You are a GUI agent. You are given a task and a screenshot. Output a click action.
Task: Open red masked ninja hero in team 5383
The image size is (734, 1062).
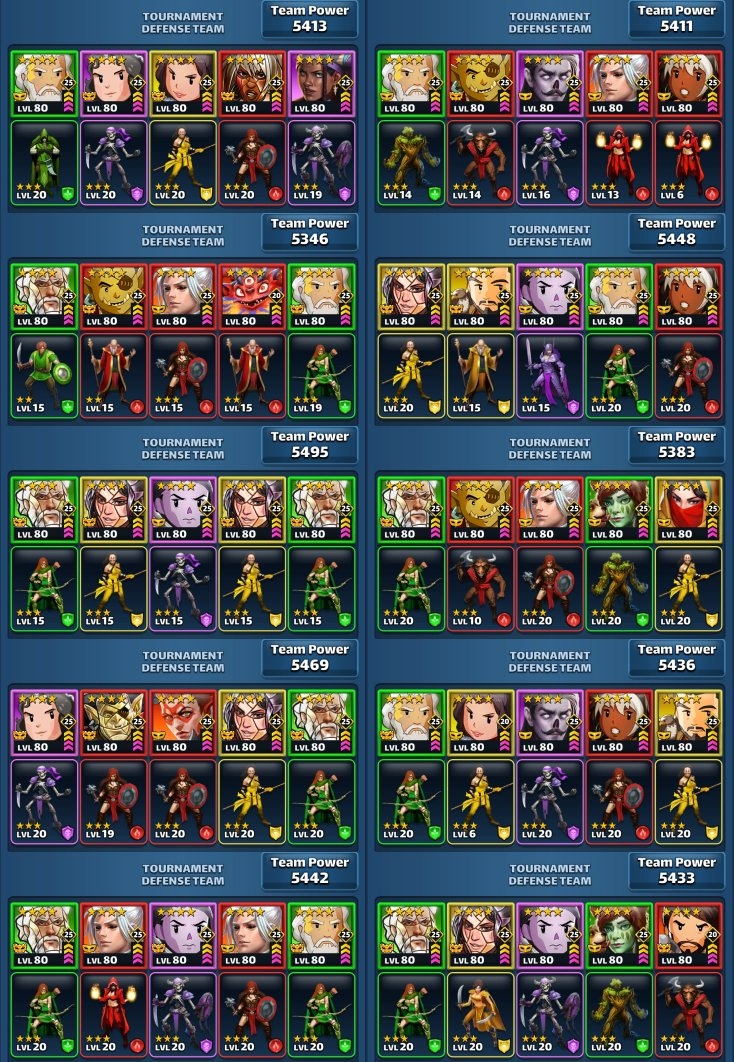tap(689, 510)
